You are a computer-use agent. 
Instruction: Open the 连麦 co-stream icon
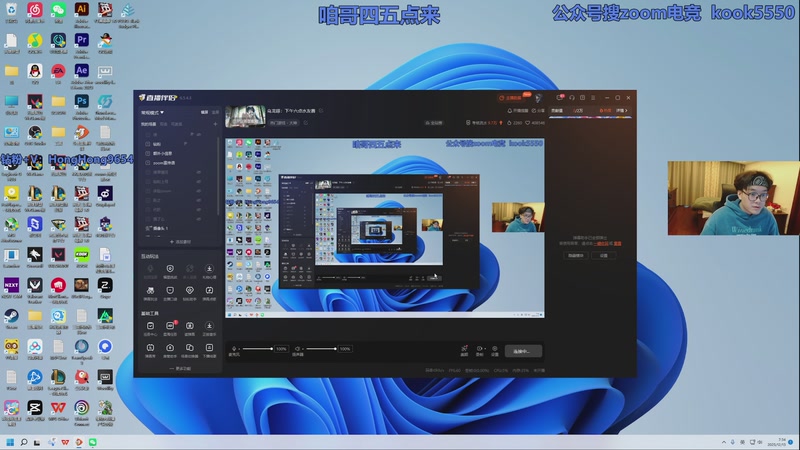click(x=464, y=350)
